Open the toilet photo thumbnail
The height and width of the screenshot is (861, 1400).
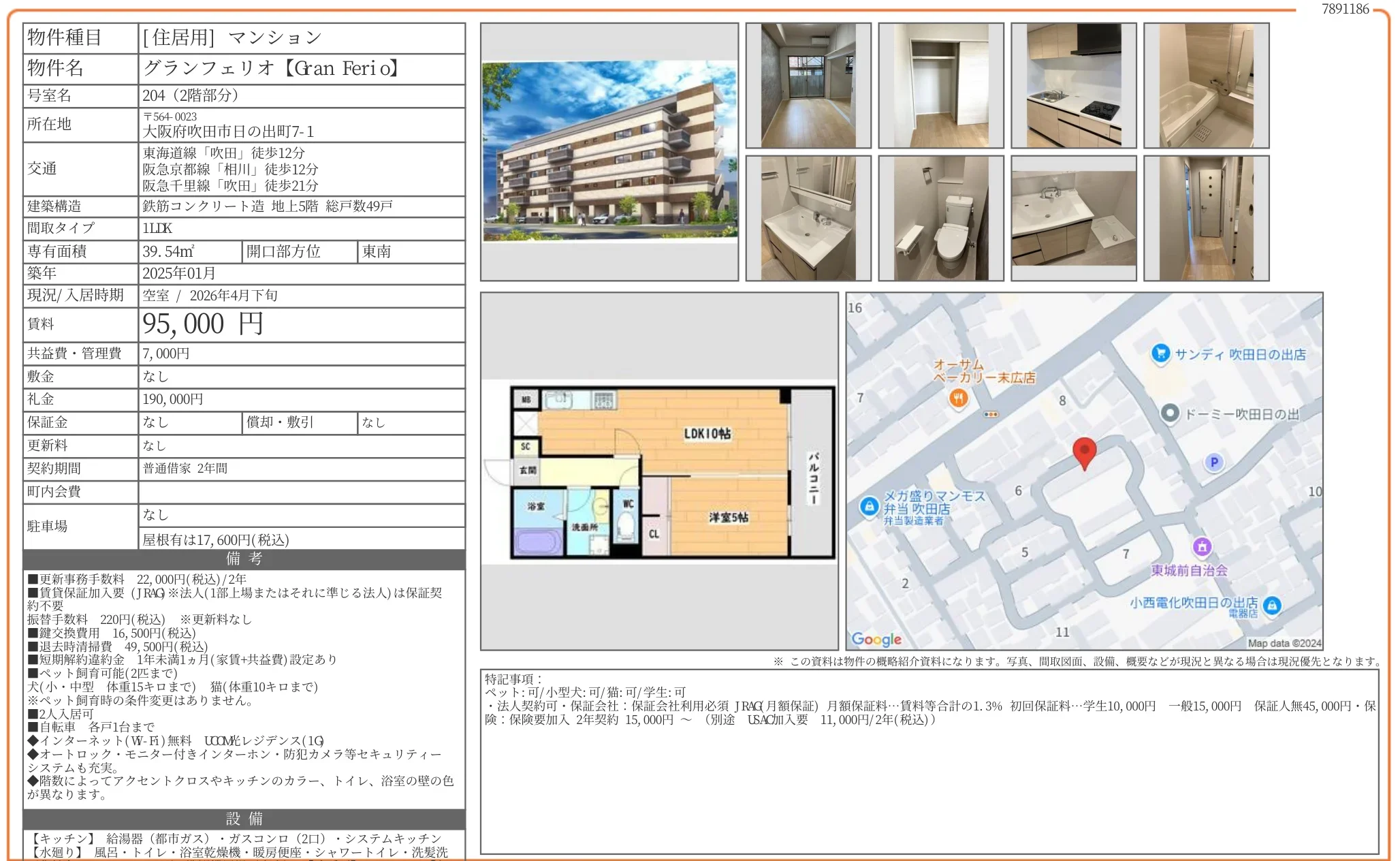point(940,218)
